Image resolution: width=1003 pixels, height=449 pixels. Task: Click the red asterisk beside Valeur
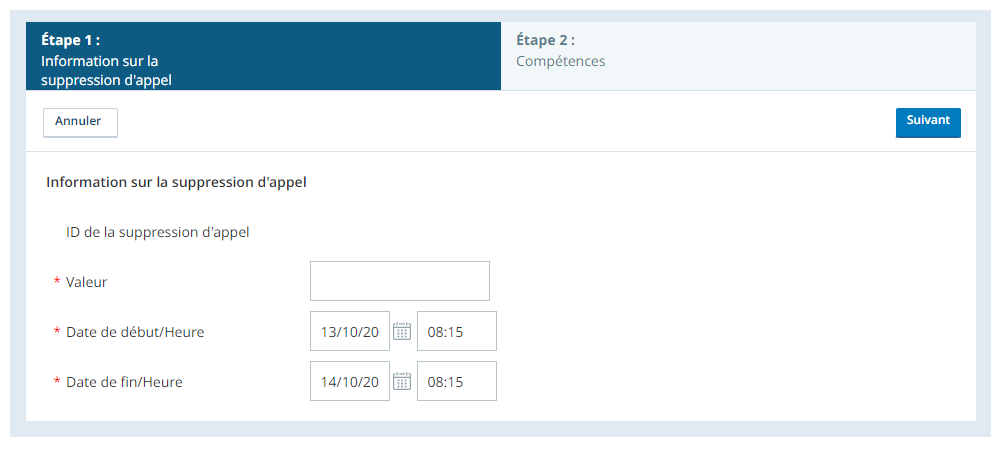(57, 281)
